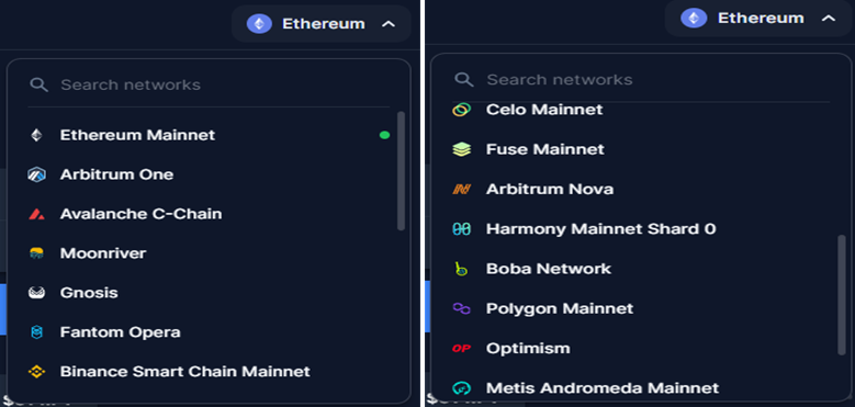
Task: Click the Arbitrum One network icon
Action: [37, 175]
